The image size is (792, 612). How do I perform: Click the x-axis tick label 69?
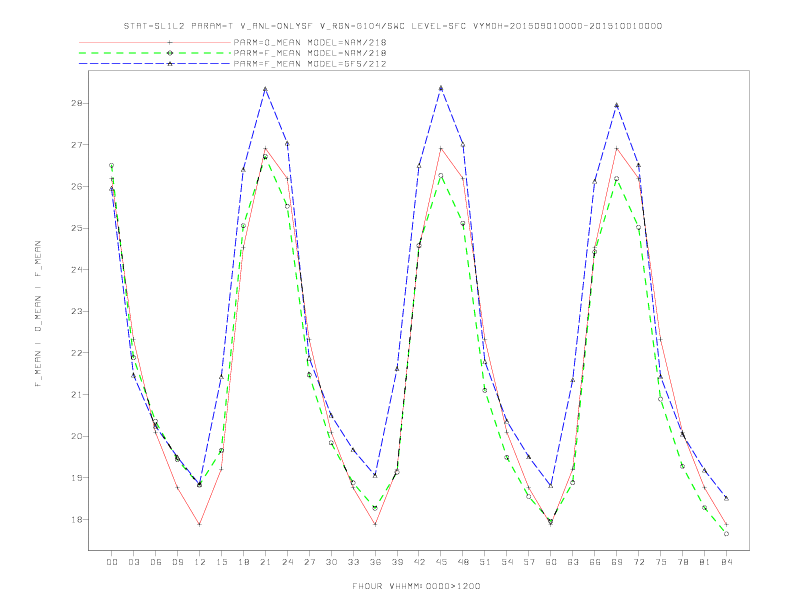(x=617, y=562)
